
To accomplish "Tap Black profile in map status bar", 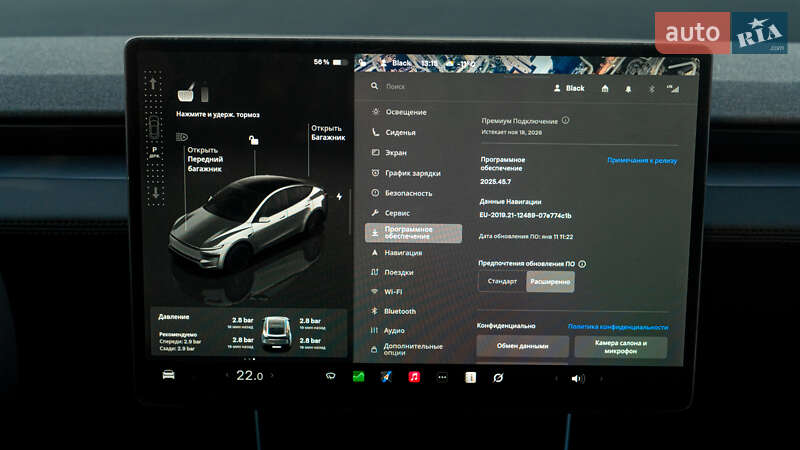I will 396,63.
